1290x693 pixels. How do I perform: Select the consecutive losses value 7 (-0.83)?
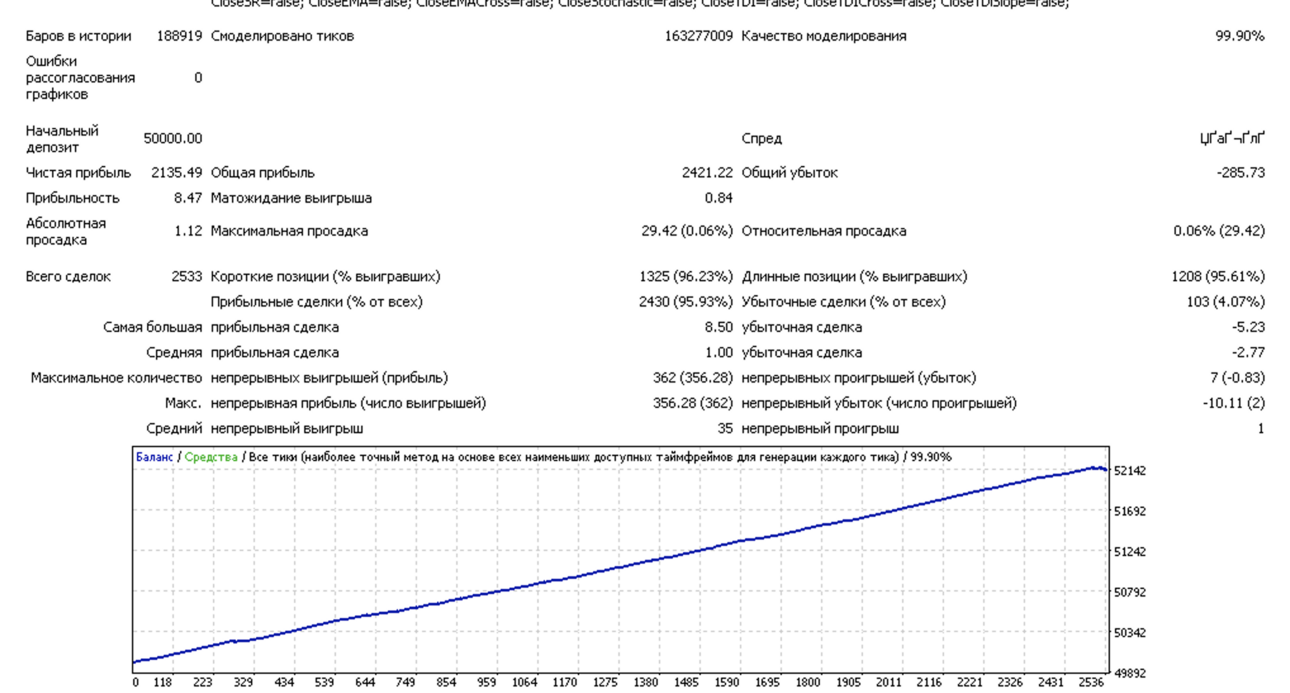click(1237, 378)
